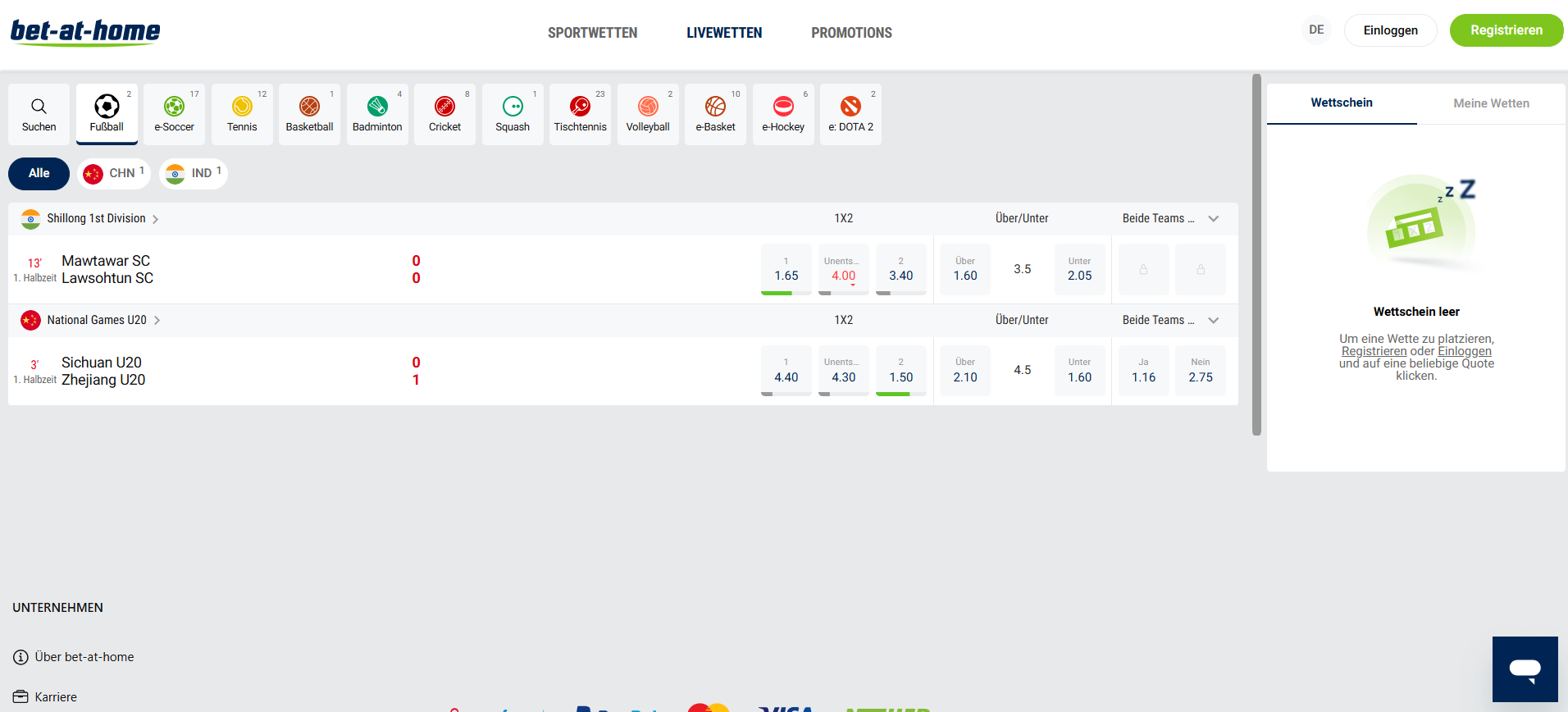
Task: Open the LIVEWETTEN menu
Action: (x=724, y=33)
